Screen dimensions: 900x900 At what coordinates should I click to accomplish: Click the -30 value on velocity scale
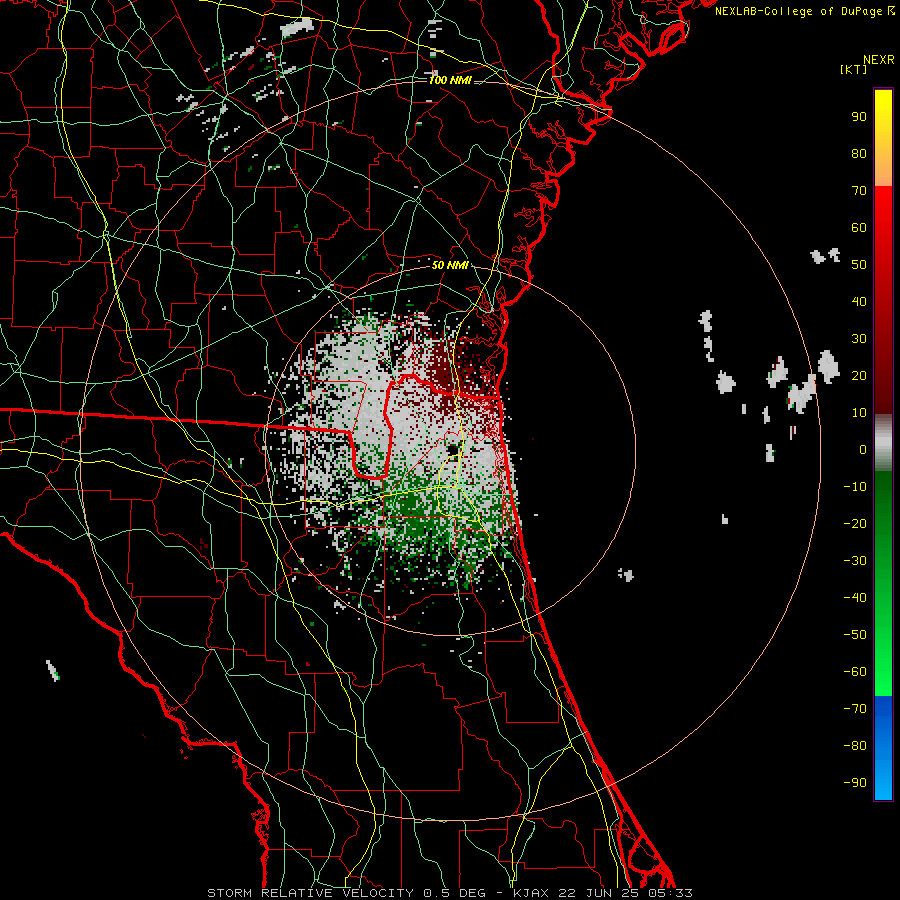(855, 561)
